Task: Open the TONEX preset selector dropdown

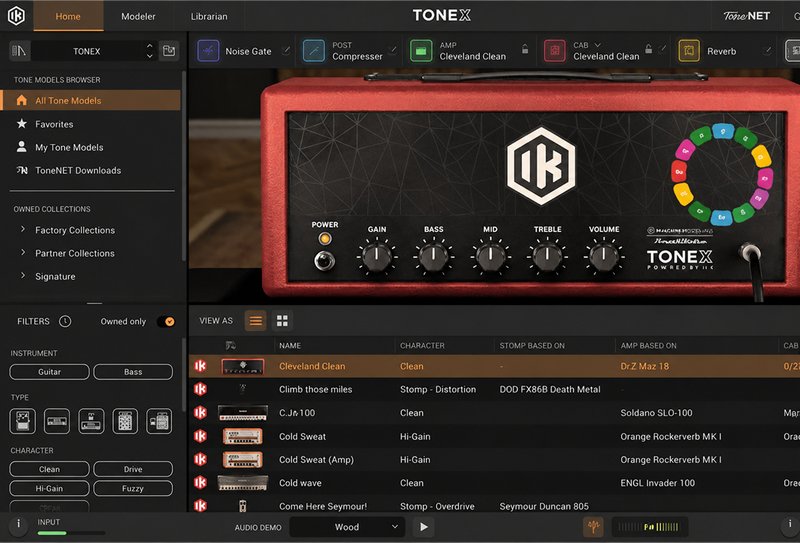Action: tap(93, 51)
